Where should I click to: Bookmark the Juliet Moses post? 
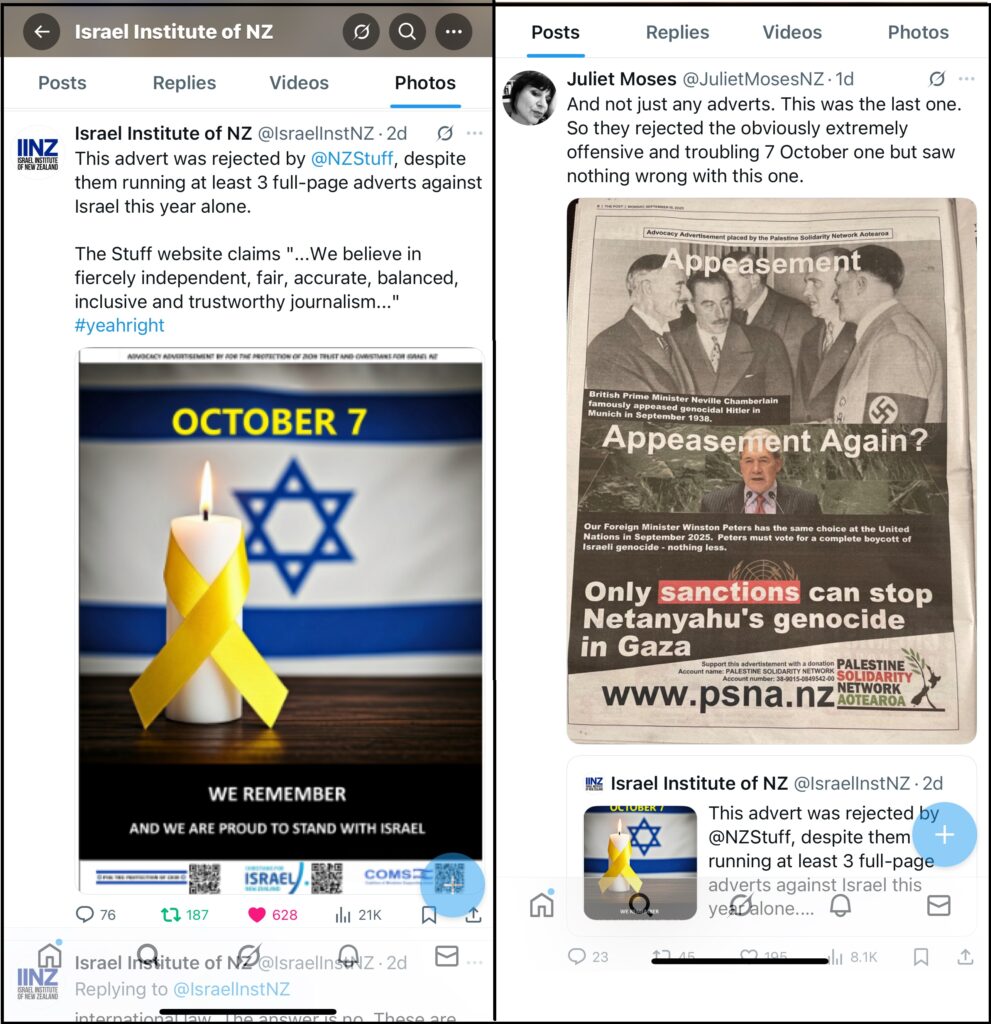[x=921, y=957]
